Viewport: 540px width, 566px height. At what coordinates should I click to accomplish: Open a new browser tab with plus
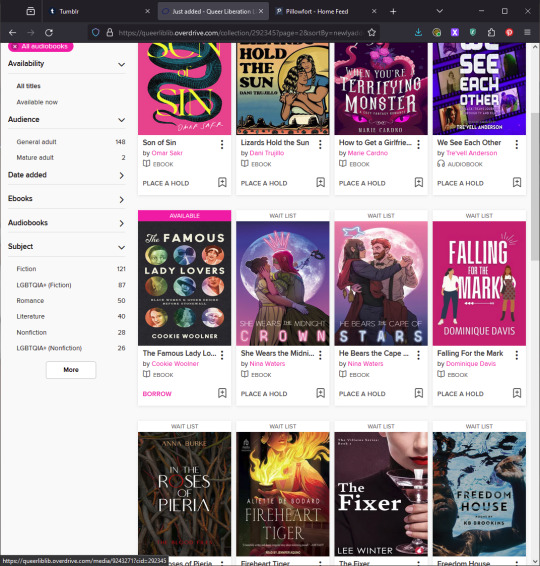tap(393, 12)
